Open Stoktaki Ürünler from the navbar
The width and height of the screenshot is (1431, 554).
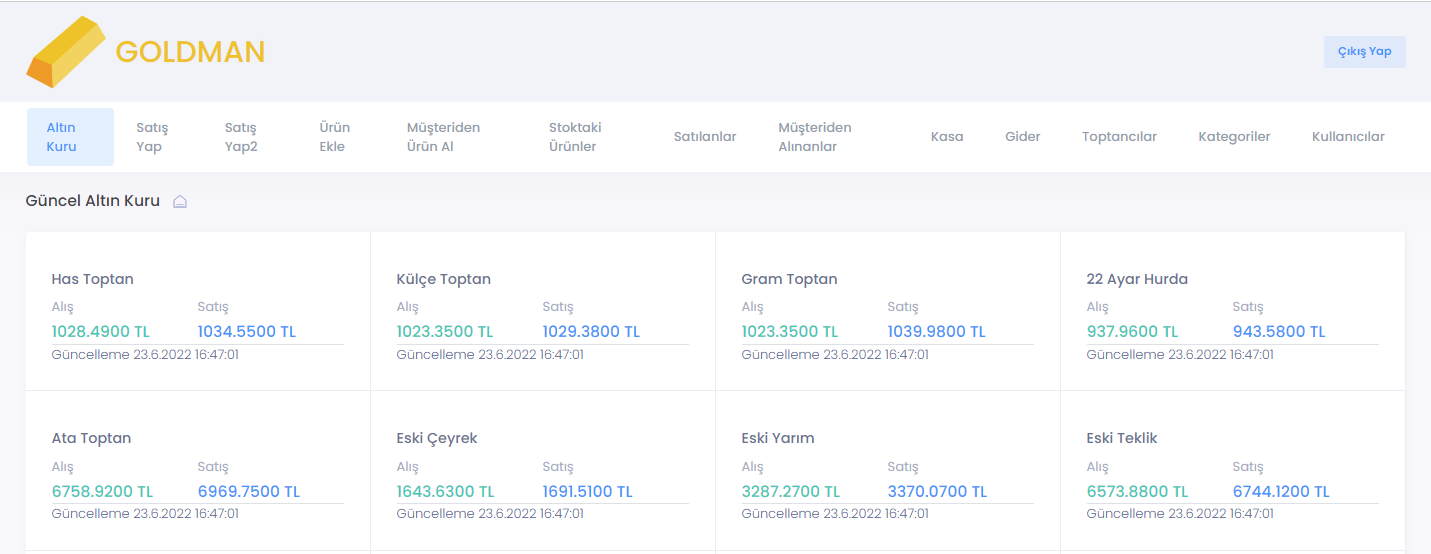point(575,137)
